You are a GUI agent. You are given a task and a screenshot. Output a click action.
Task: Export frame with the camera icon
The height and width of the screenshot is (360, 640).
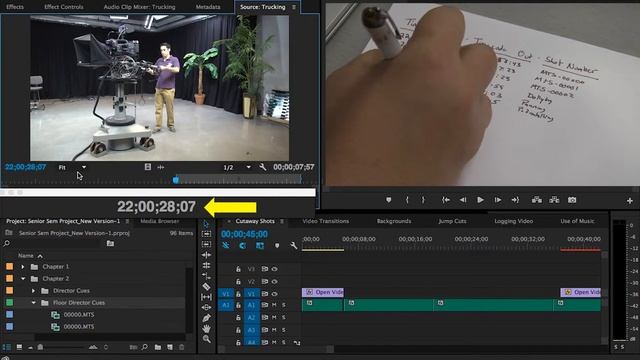click(572, 200)
